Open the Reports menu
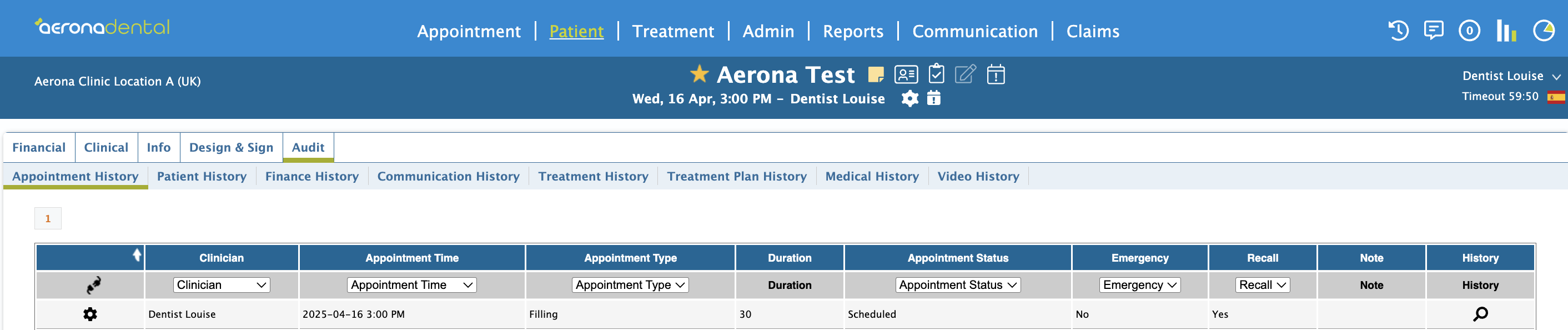This screenshot has width=1568, height=330. 853,31
